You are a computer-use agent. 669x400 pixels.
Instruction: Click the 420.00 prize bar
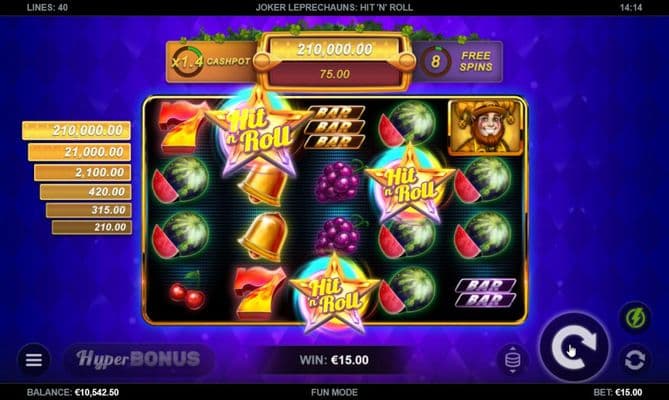point(85,192)
